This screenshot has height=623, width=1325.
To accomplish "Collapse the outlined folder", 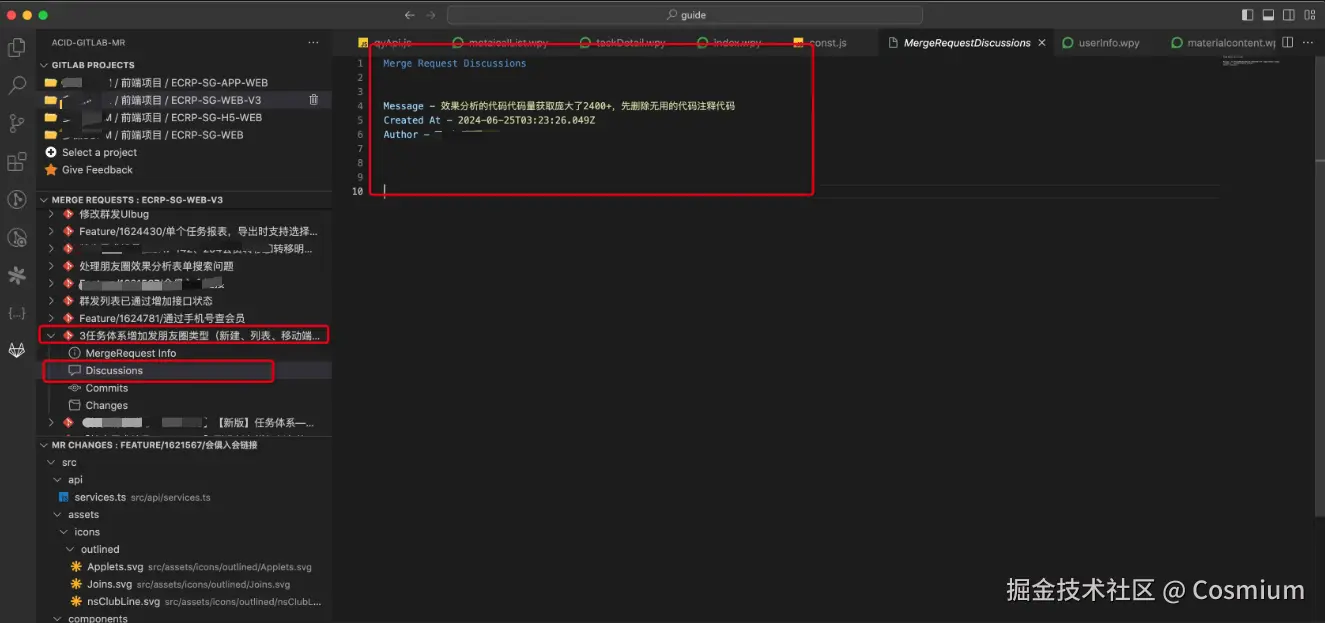I will [x=70, y=549].
